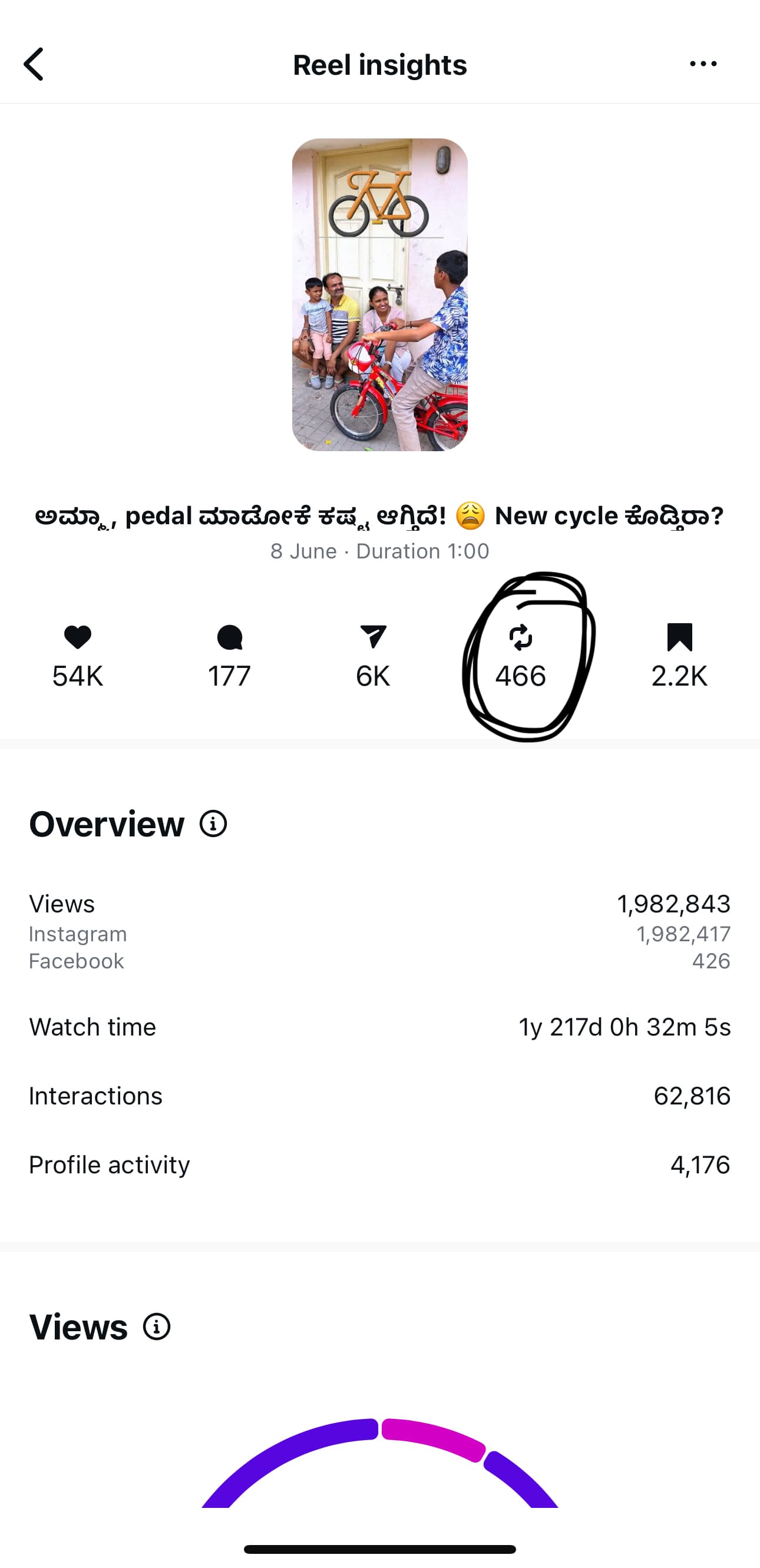Viewport: 760px width, 1568px height.
Task: Tap the heart likes icon
Action: tap(77, 637)
